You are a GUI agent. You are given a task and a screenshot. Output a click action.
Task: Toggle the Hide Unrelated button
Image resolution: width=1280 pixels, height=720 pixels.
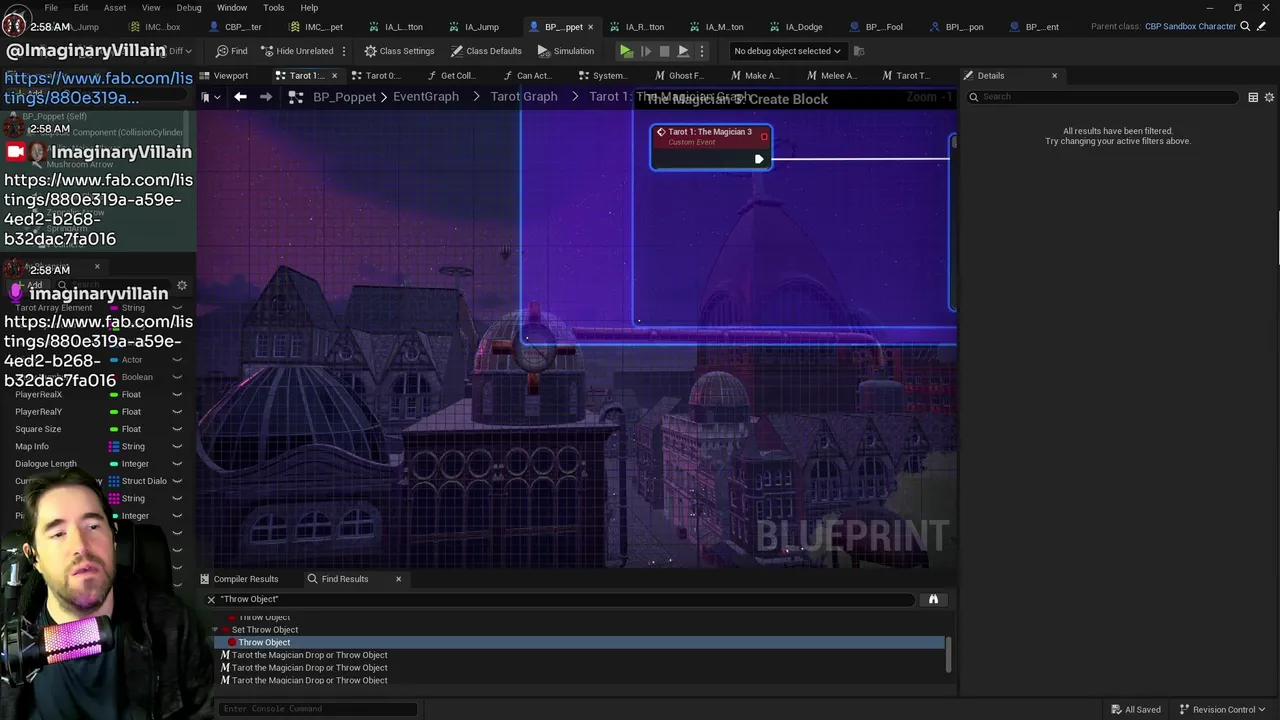click(x=297, y=51)
